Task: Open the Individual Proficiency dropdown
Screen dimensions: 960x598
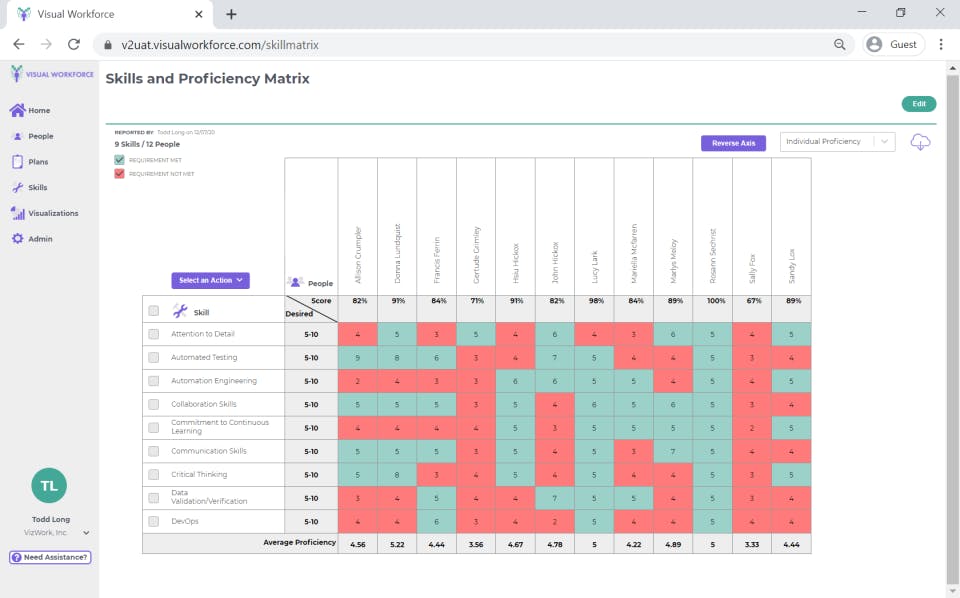Action: 837,141
